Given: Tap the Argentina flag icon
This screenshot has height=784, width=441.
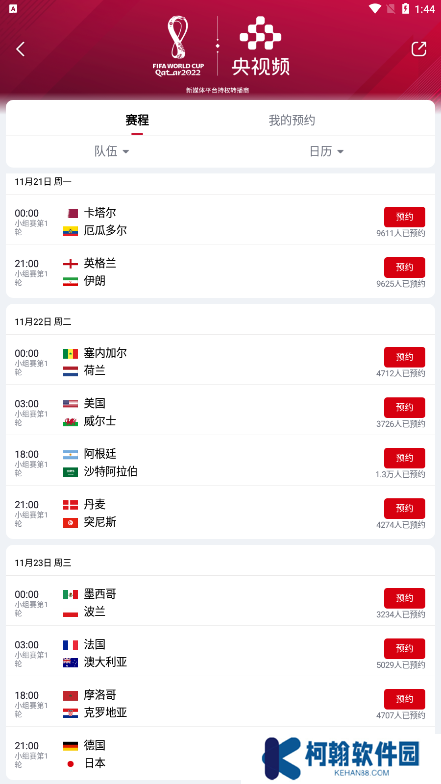Looking at the screenshot, I should point(70,454).
